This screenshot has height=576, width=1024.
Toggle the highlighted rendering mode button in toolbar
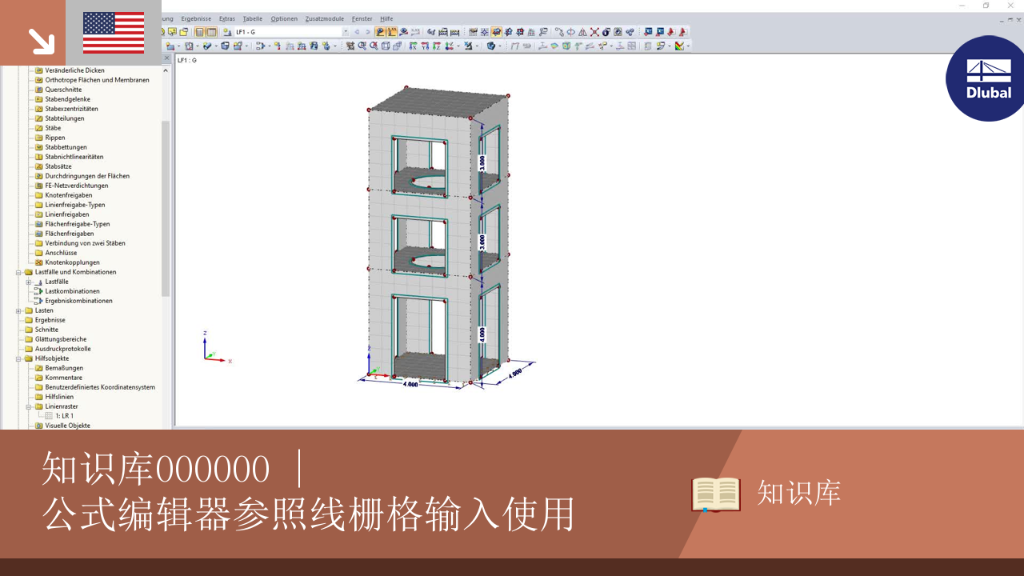pyautogui.click(x=496, y=31)
